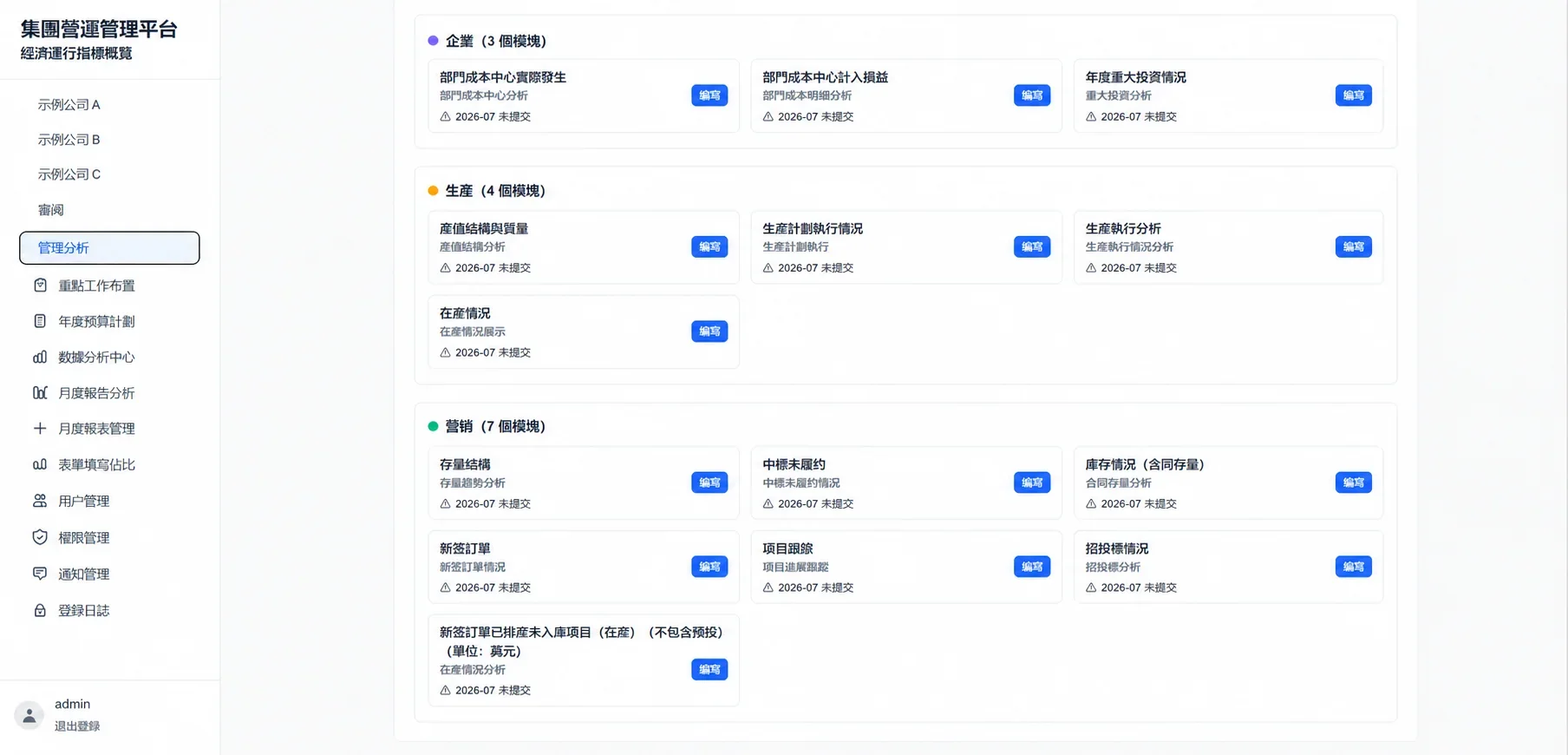Click the chart icon beside 數據分析中心
Screen dimensions: 1568x755
(40, 357)
